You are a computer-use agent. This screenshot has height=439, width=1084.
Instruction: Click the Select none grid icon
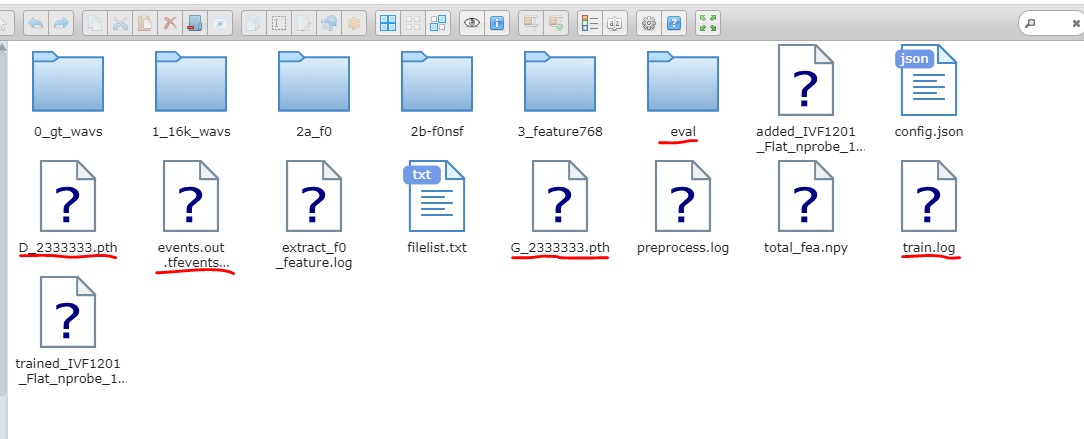pos(413,24)
